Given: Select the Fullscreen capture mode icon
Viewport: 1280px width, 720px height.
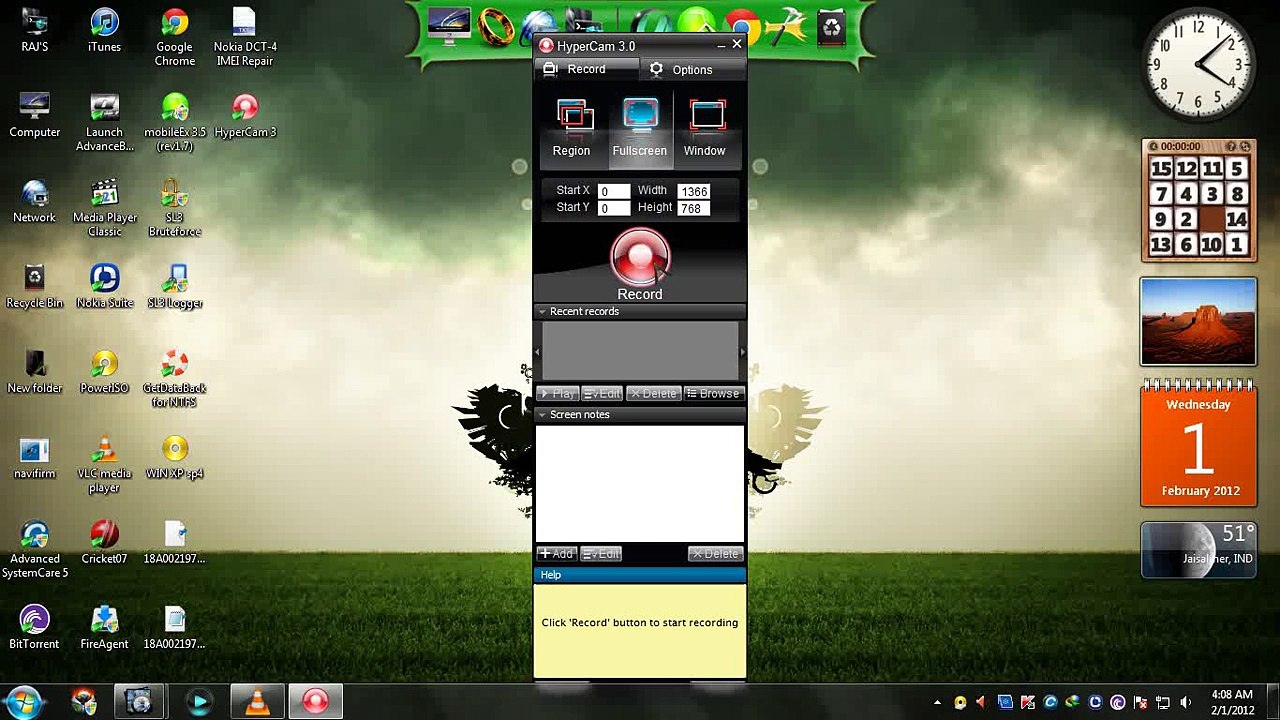Looking at the screenshot, I should click(639, 128).
